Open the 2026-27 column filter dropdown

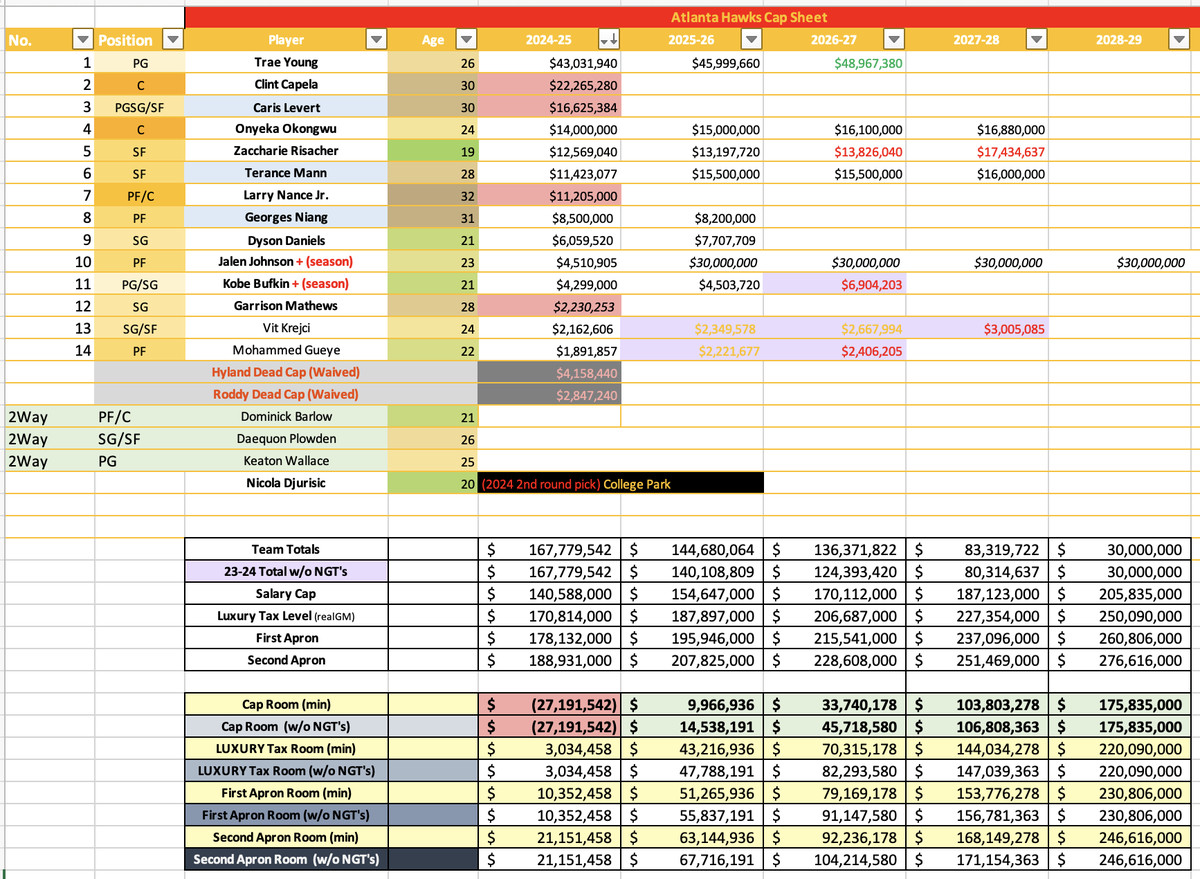click(894, 40)
